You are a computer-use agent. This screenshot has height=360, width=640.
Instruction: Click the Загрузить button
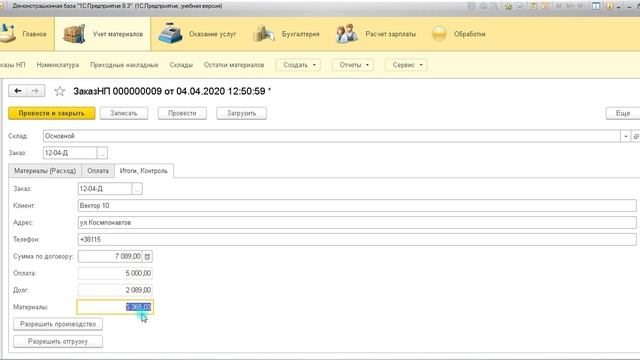click(x=241, y=113)
